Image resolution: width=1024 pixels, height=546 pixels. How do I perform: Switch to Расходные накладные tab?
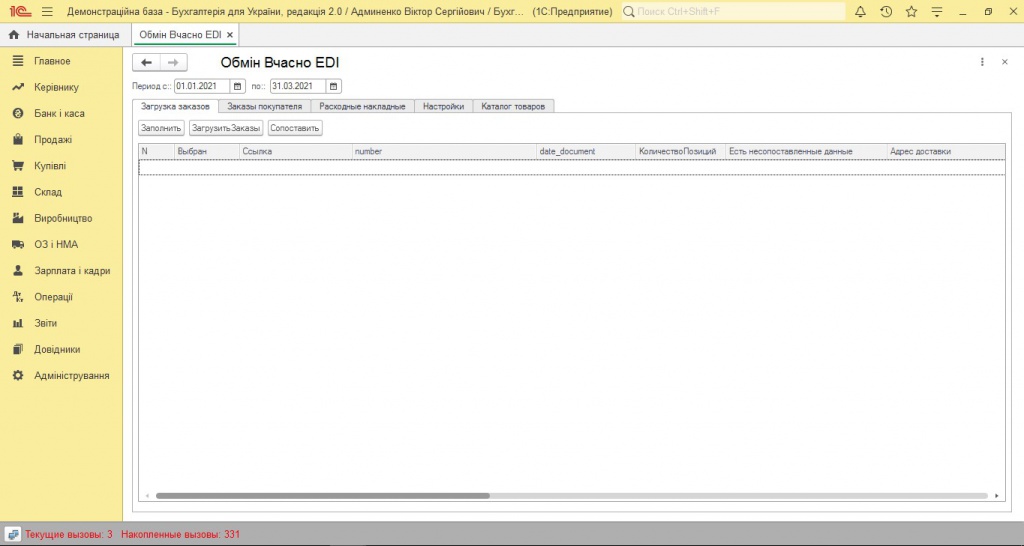point(362,106)
